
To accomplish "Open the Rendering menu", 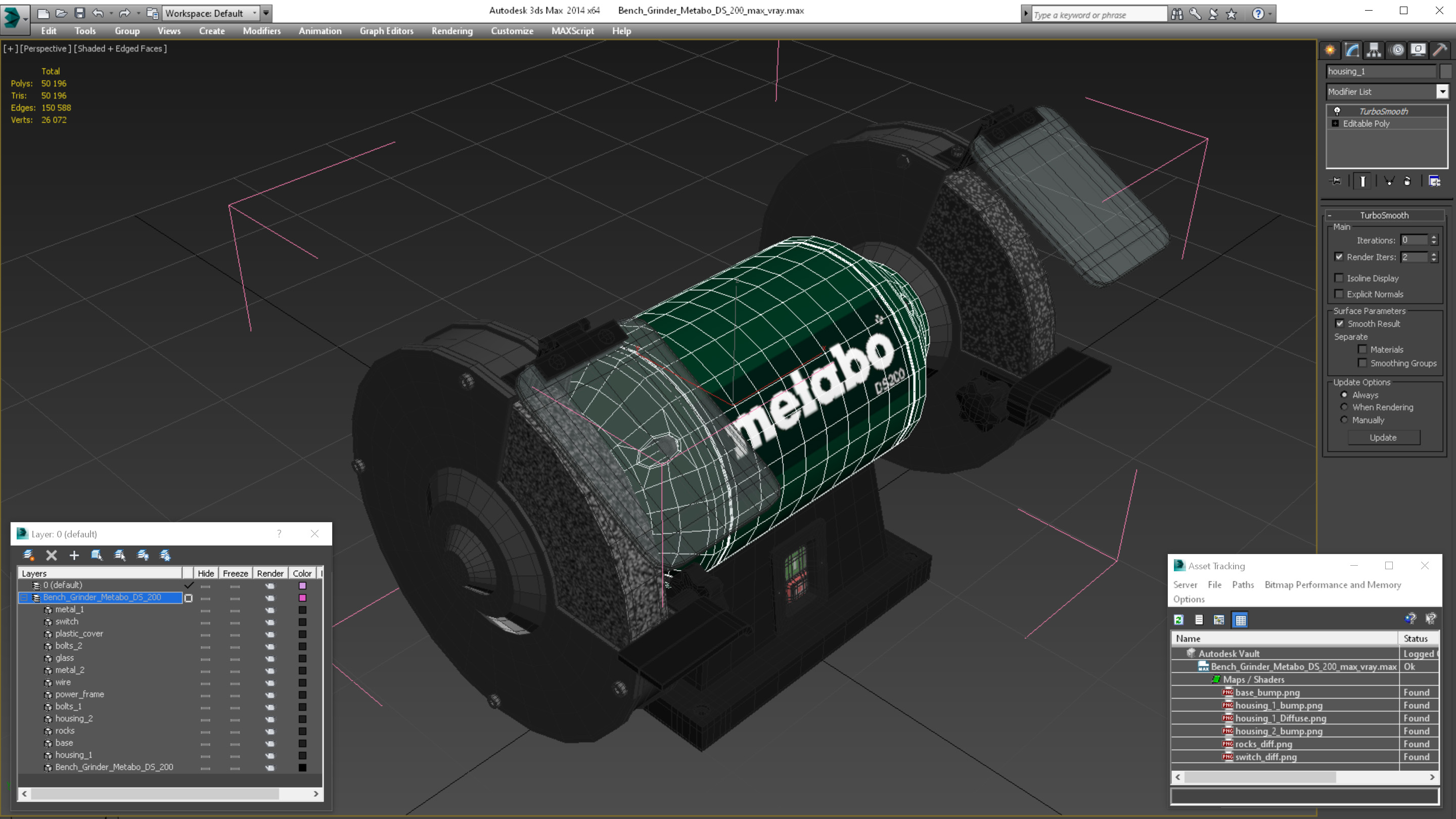I will coord(451,31).
